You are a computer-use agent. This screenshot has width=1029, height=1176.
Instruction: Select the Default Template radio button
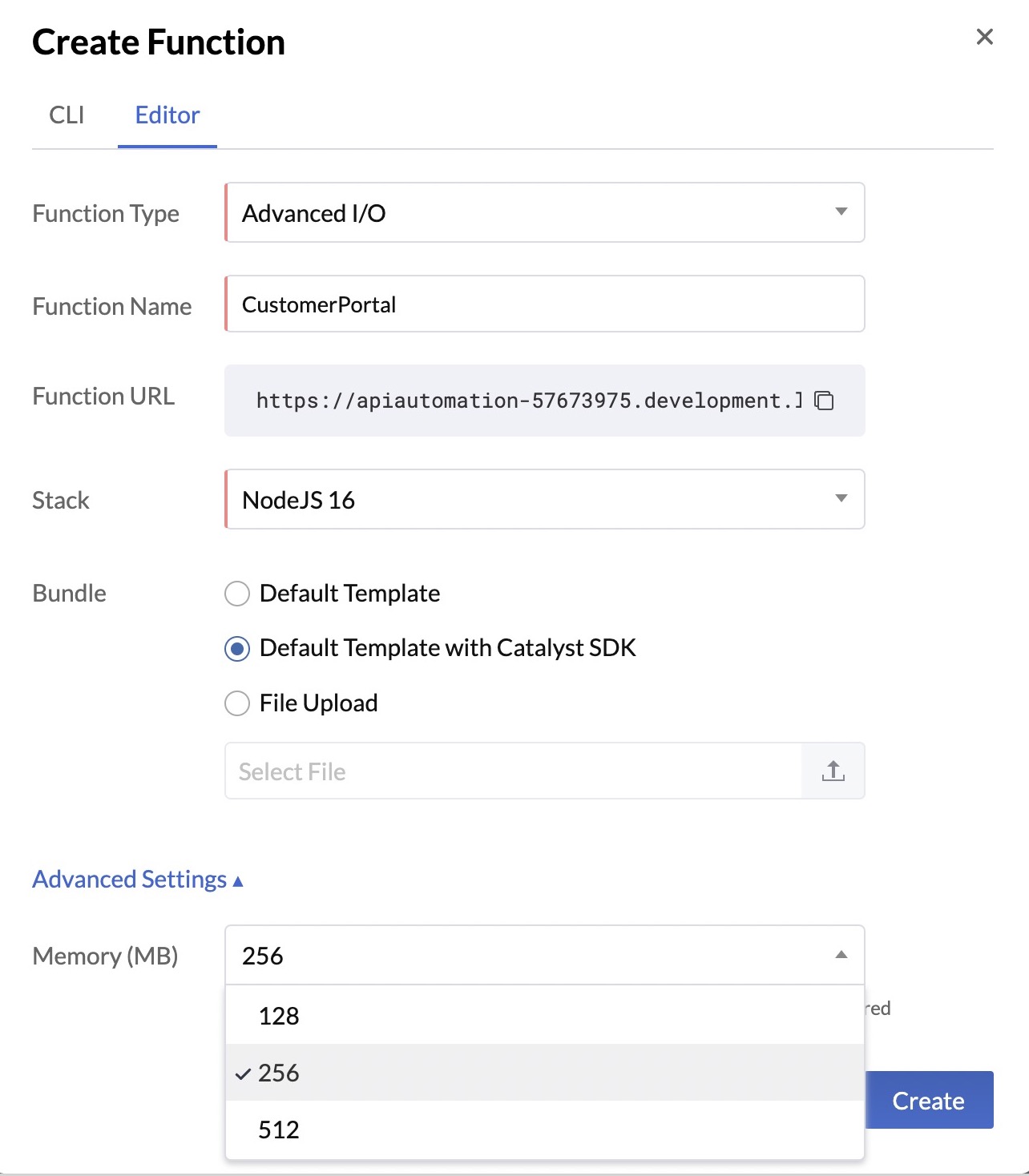[237, 594]
